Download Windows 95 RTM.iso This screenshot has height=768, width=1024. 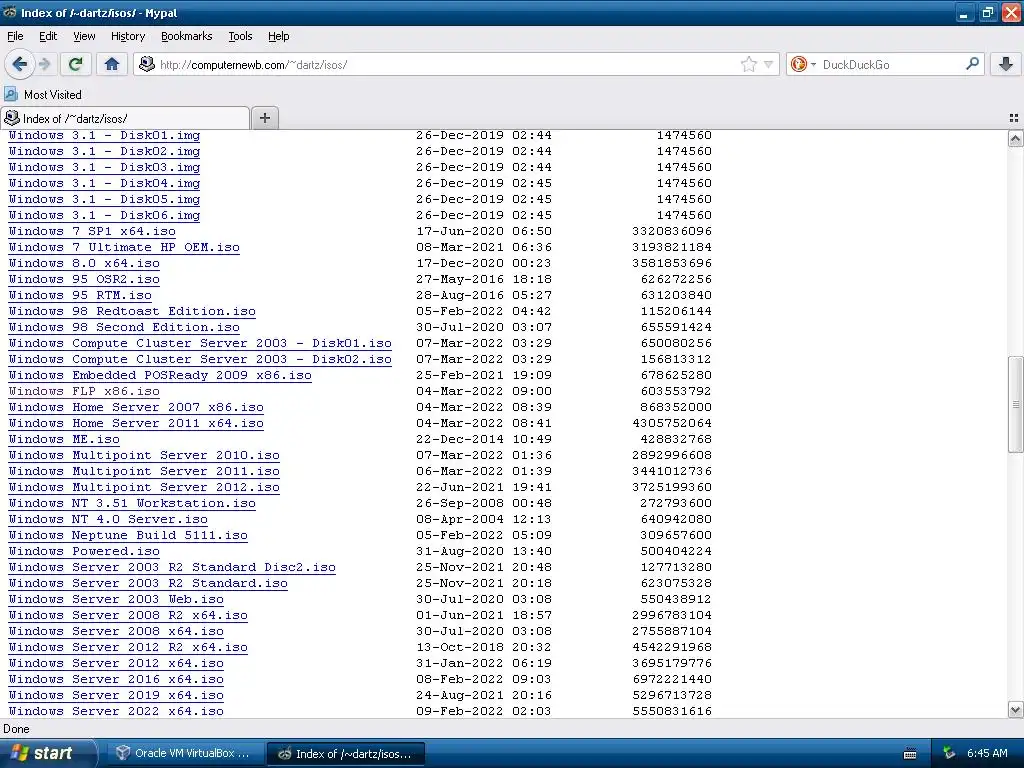(80, 295)
